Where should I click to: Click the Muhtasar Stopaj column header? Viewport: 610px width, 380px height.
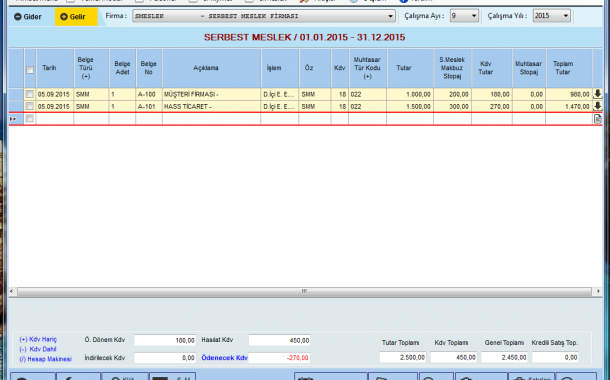click(529, 68)
